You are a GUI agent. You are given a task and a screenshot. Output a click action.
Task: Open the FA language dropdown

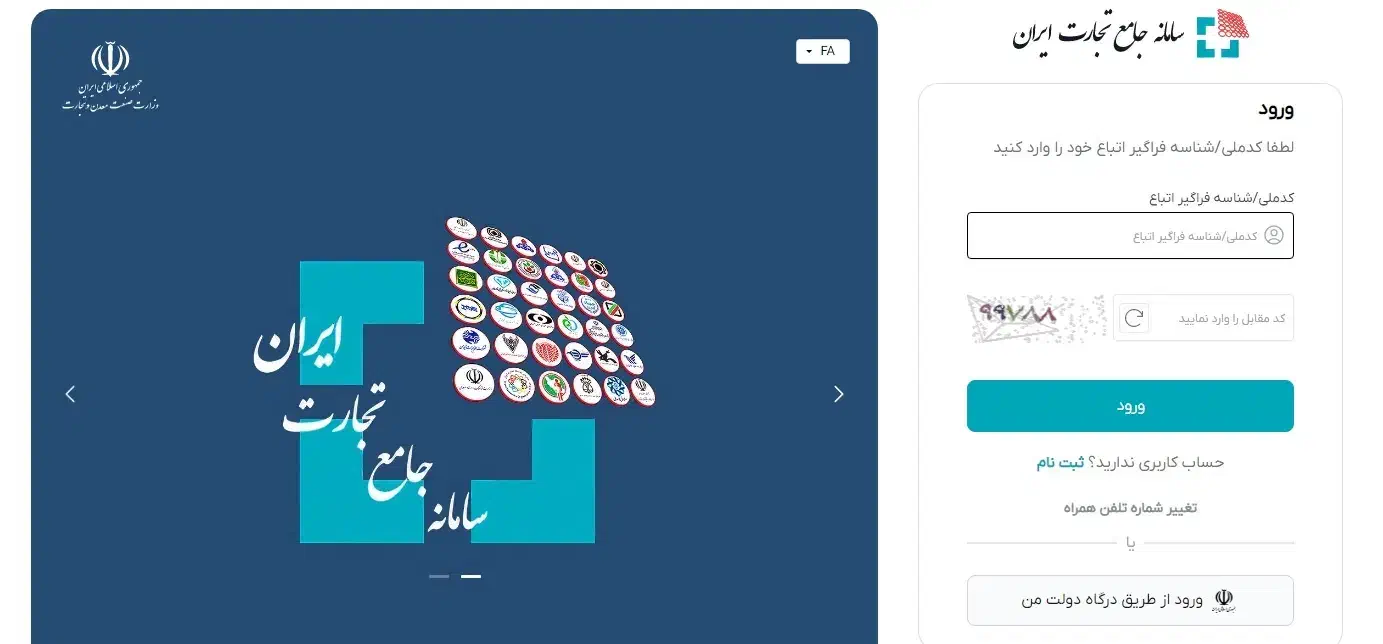pyautogui.click(x=822, y=51)
